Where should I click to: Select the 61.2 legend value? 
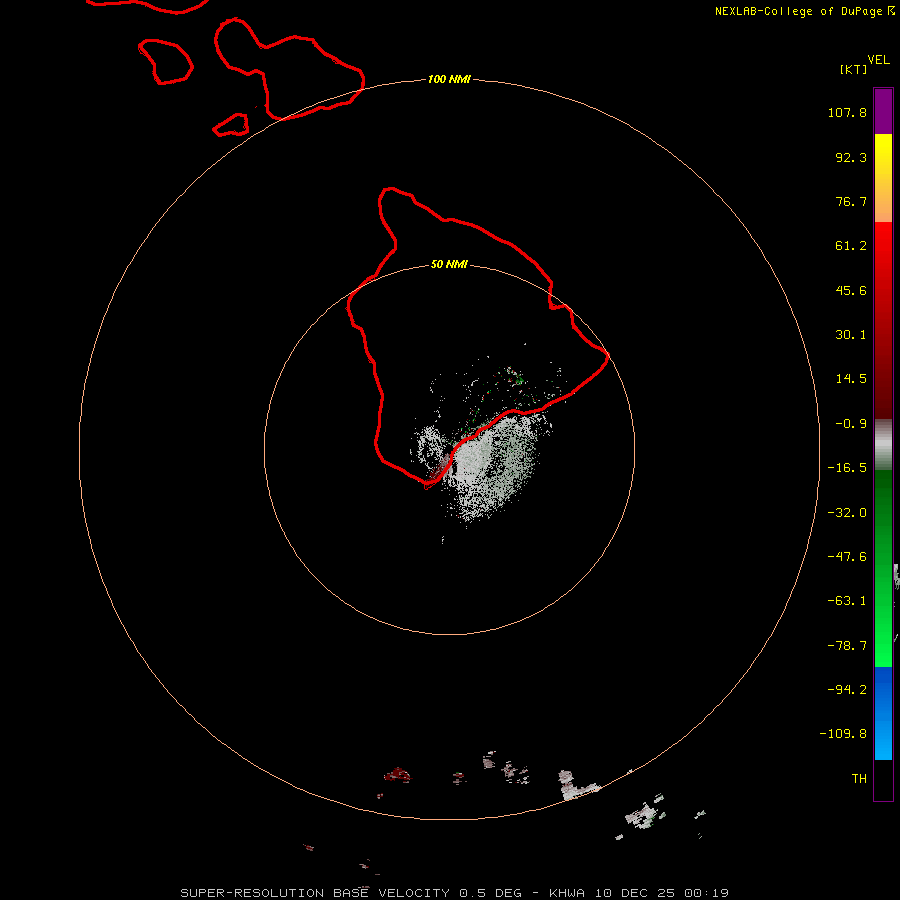(x=851, y=246)
